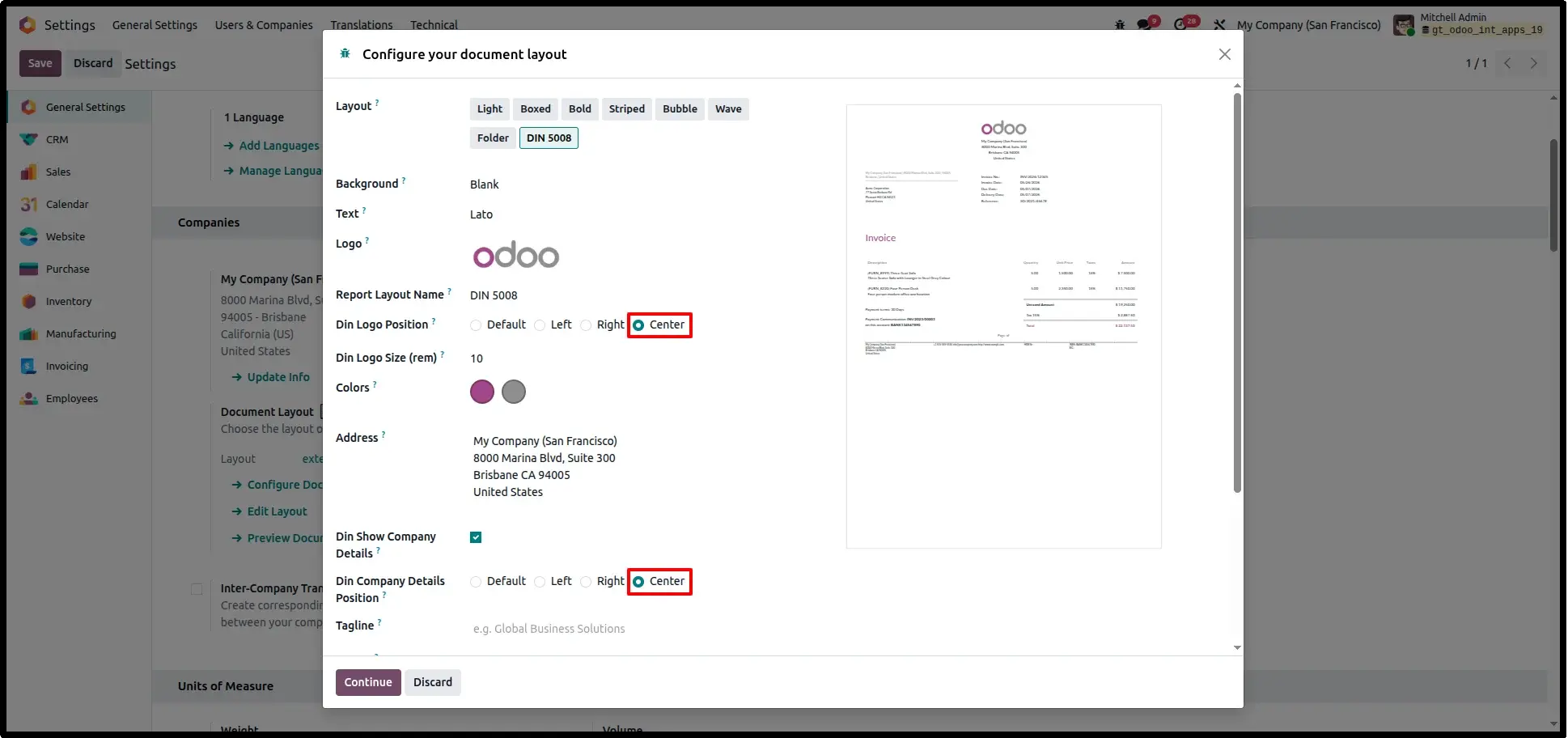Choose the Bold layout
1568x738 pixels.
click(x=580, y=109)
